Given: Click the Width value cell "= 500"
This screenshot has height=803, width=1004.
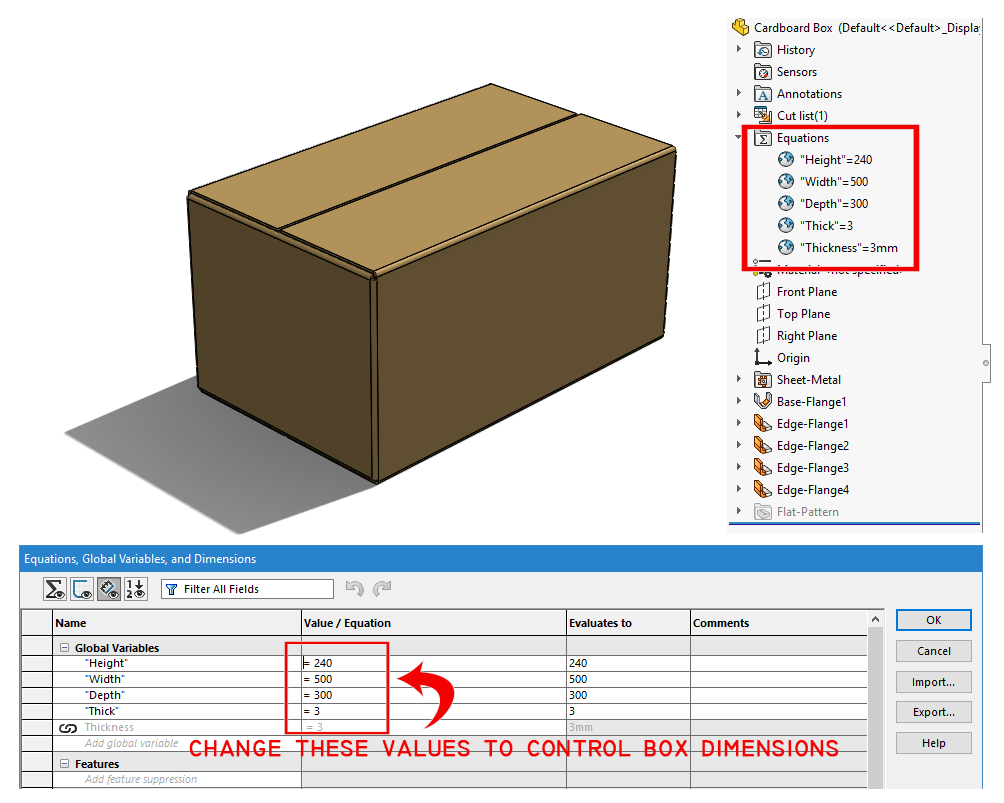Looking at the screenshot, I should point(433,679).
